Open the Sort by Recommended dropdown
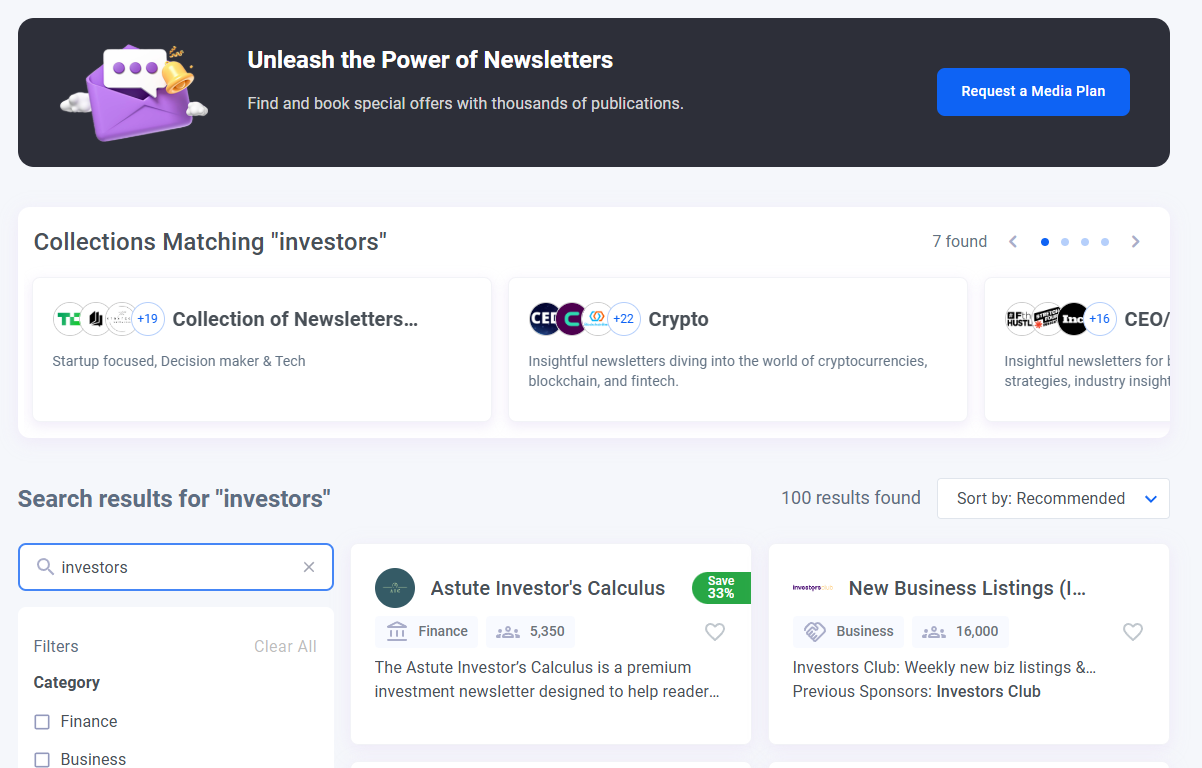 pyautogui.click(x=1053, y=498)
